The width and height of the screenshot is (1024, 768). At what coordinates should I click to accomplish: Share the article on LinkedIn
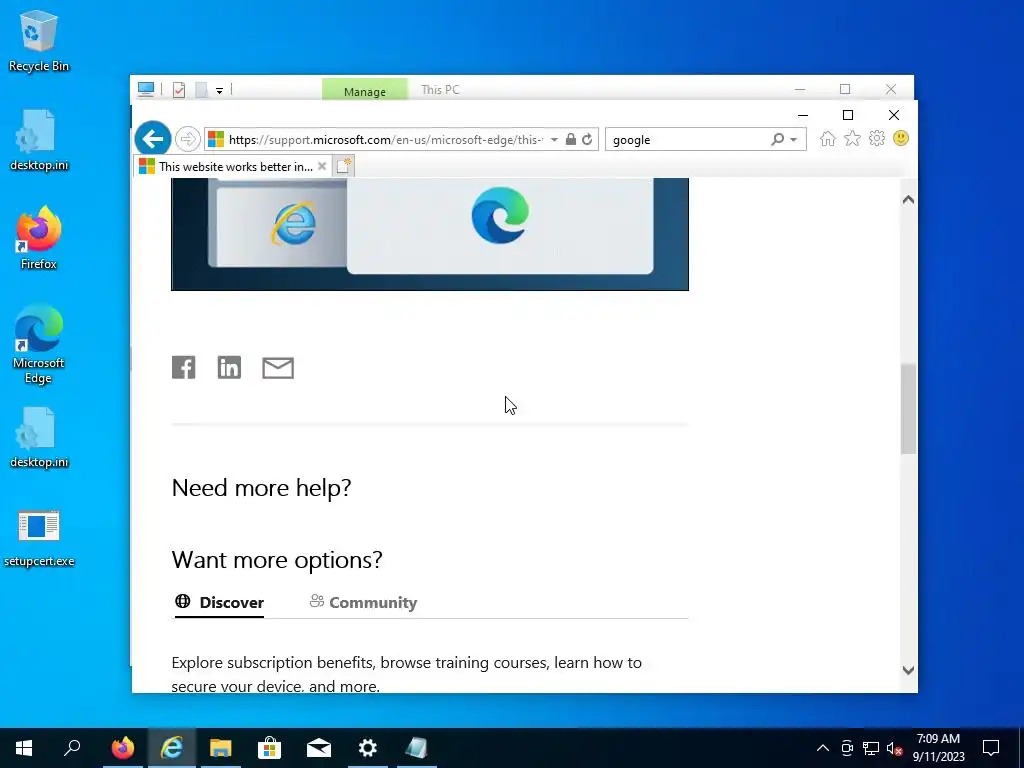pyautogui.click(x=229, y=368)
